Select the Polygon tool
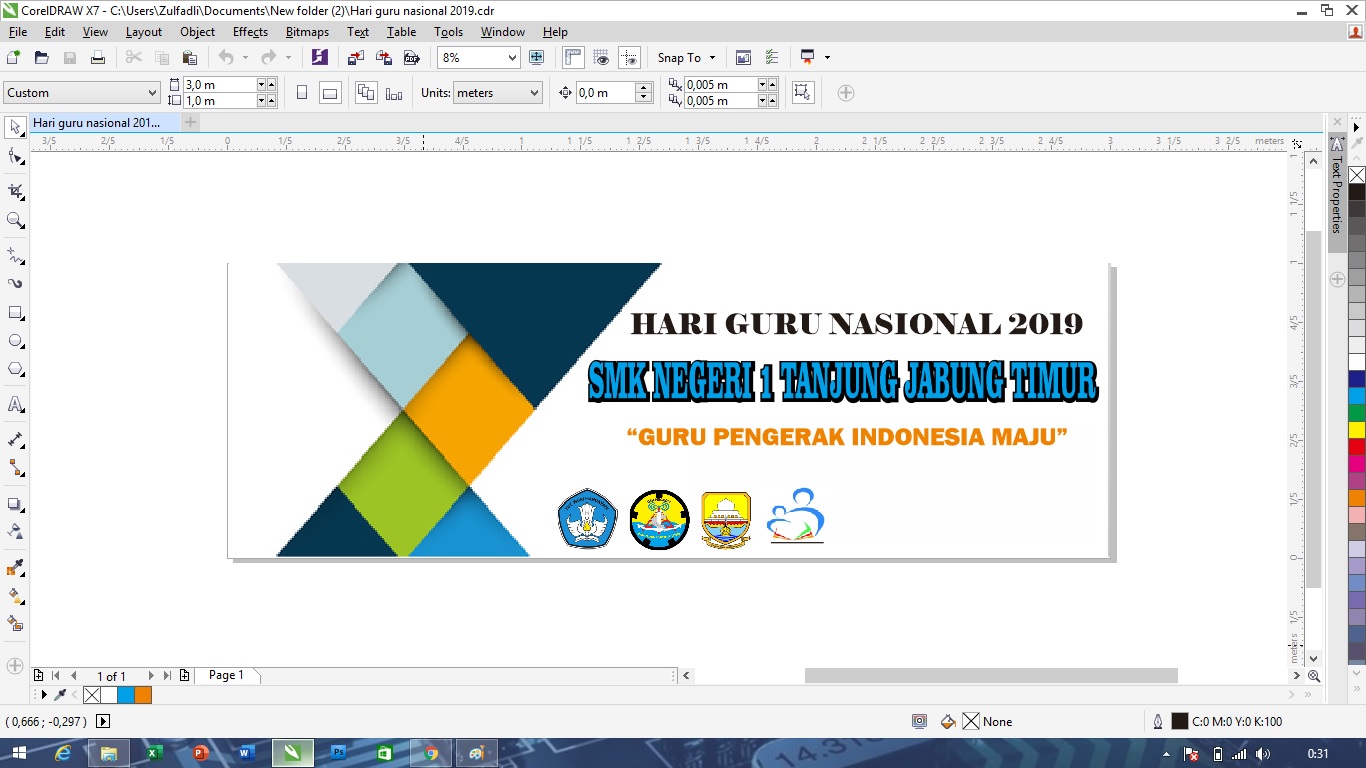 16,369
